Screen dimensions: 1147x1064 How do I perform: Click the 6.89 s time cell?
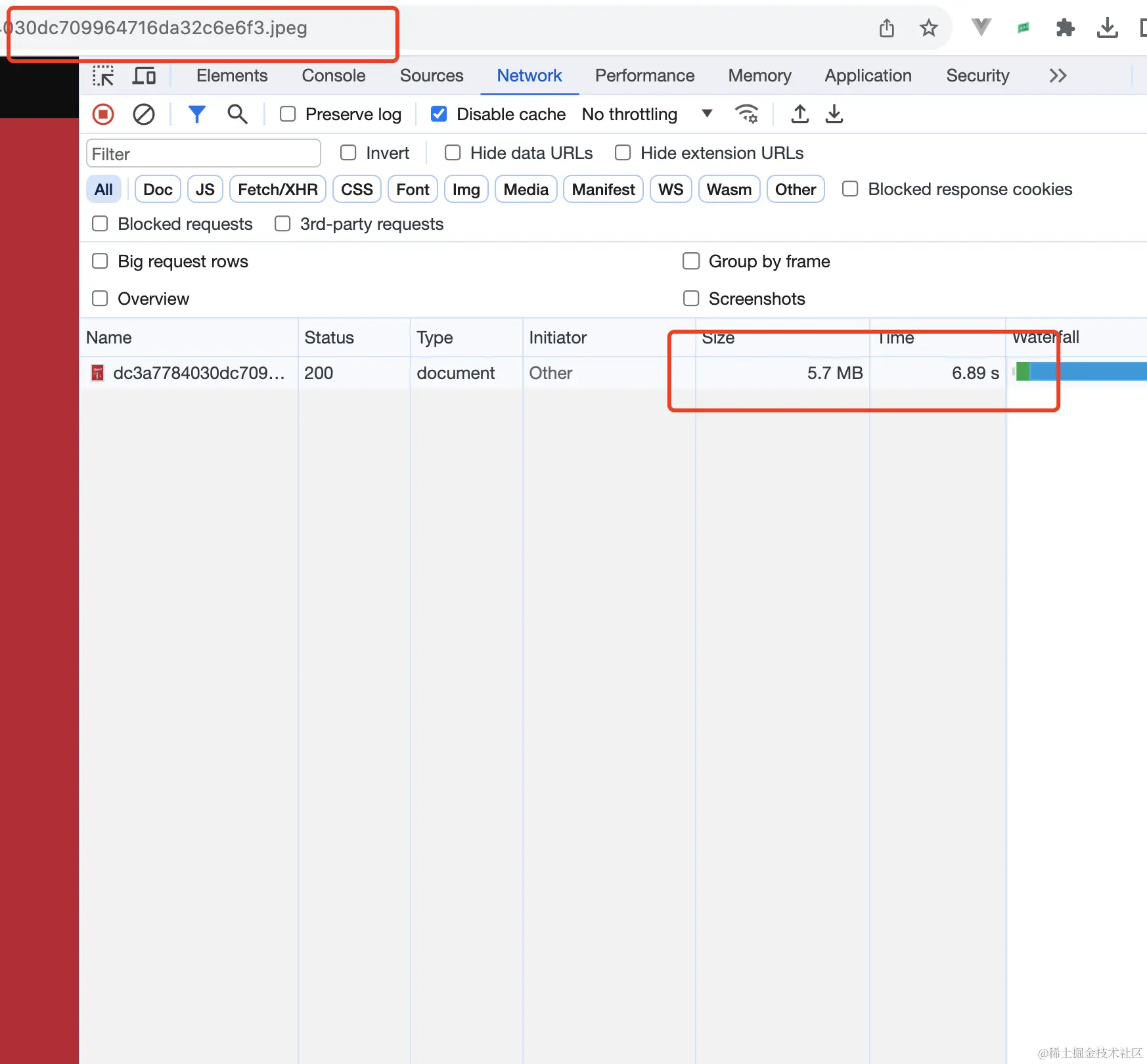pos(938,373)
